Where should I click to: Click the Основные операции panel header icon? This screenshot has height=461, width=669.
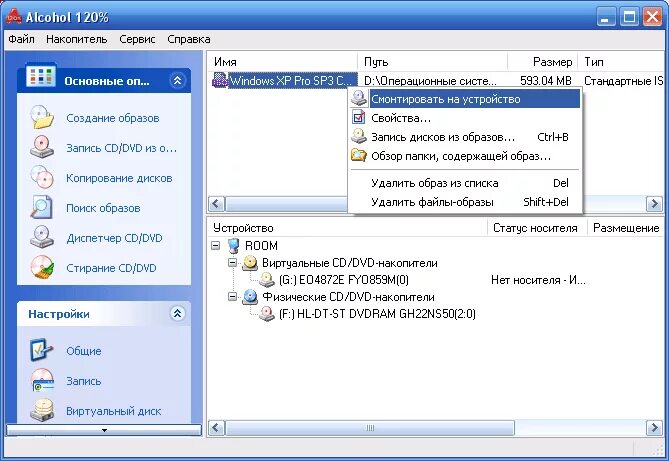(41, 76)
